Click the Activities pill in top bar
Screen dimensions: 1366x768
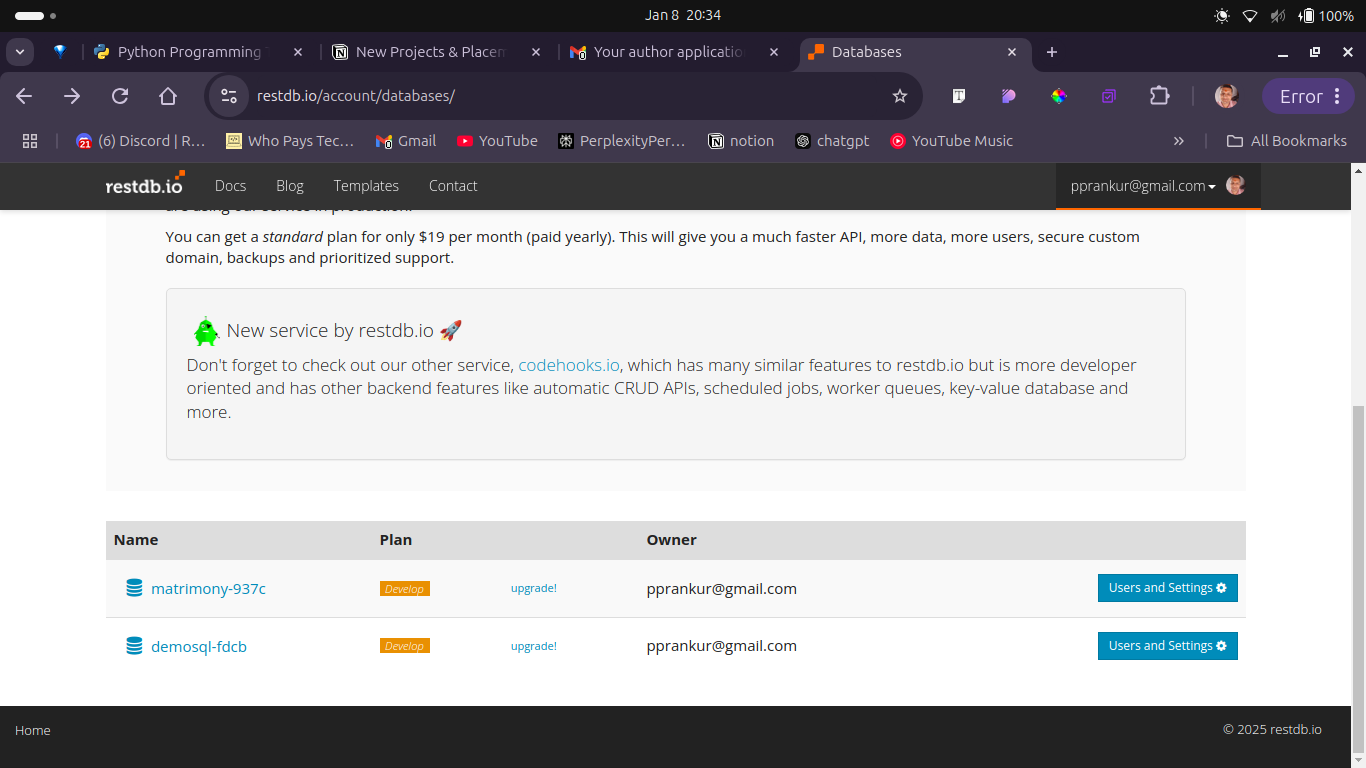click(35, 16)
